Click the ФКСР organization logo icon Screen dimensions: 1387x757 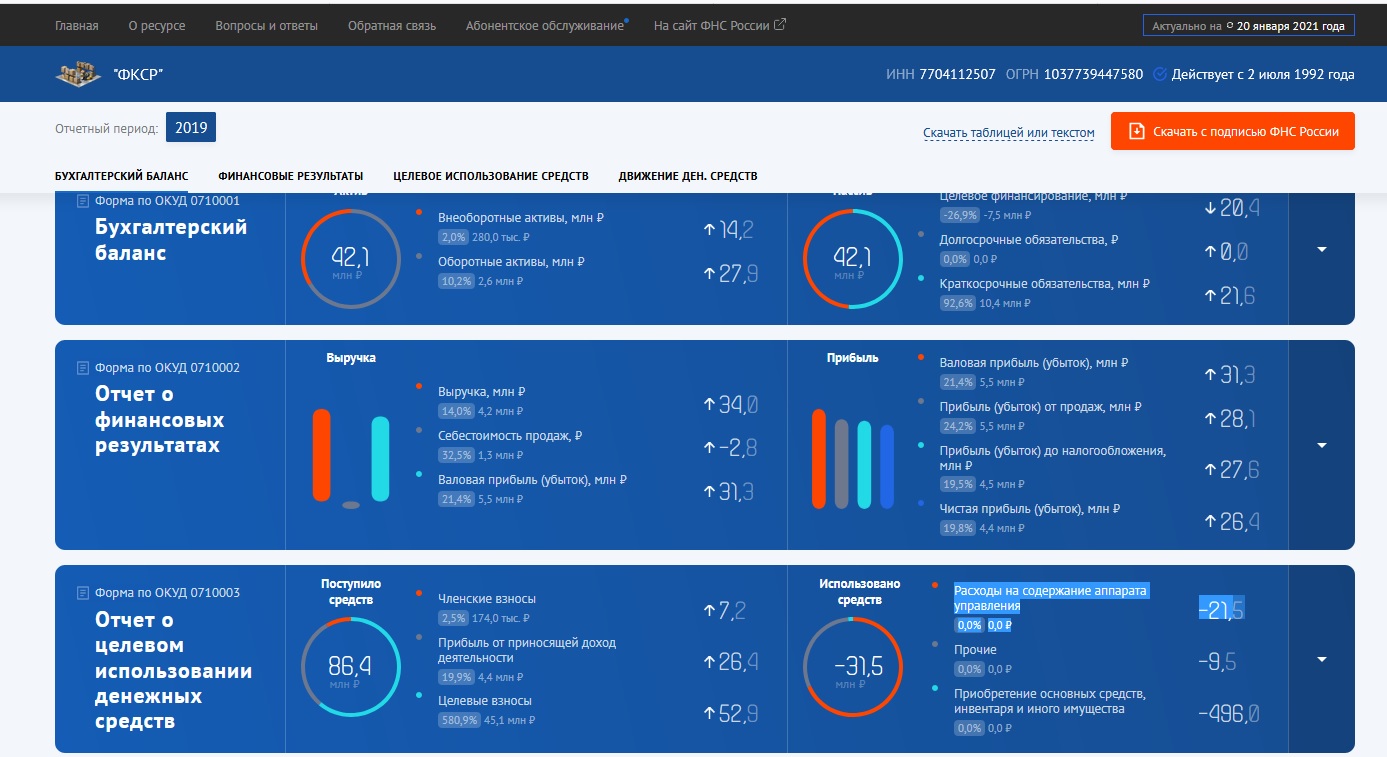(x=78, y=74)
